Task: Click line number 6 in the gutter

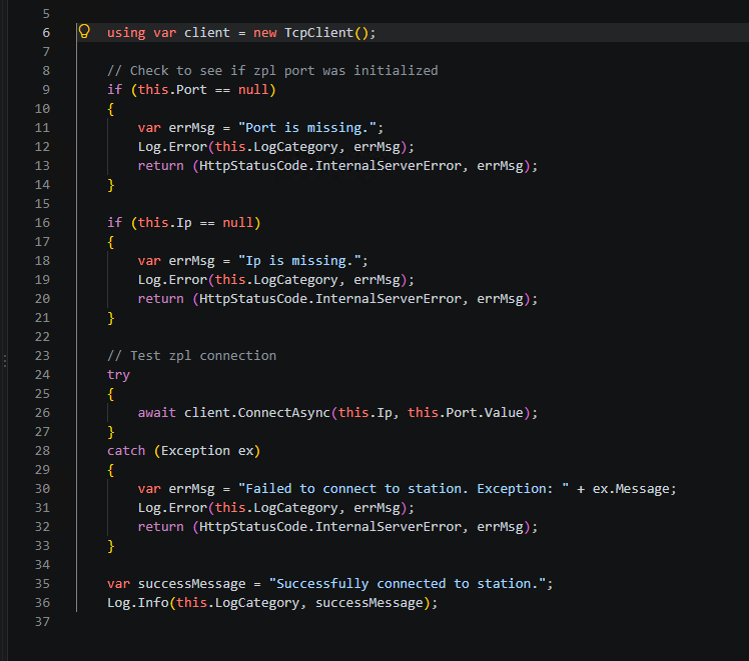Action: click(46, 32)
